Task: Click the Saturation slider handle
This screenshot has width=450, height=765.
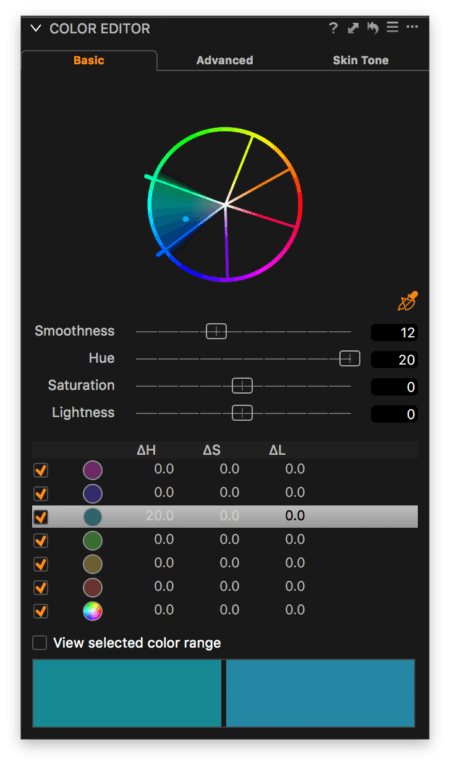Action: point(242,386)
